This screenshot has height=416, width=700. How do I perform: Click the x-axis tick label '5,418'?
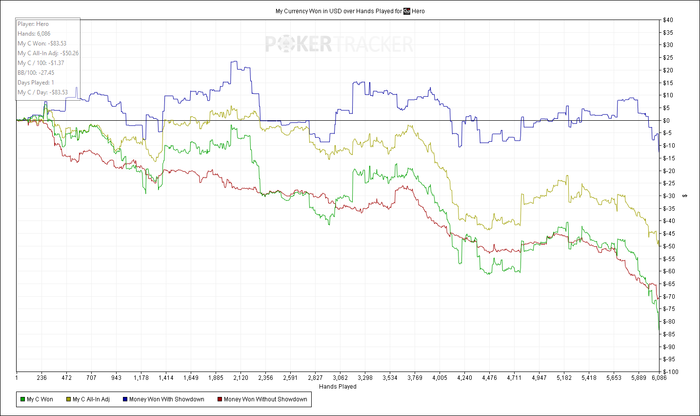(x=589, y=378)
